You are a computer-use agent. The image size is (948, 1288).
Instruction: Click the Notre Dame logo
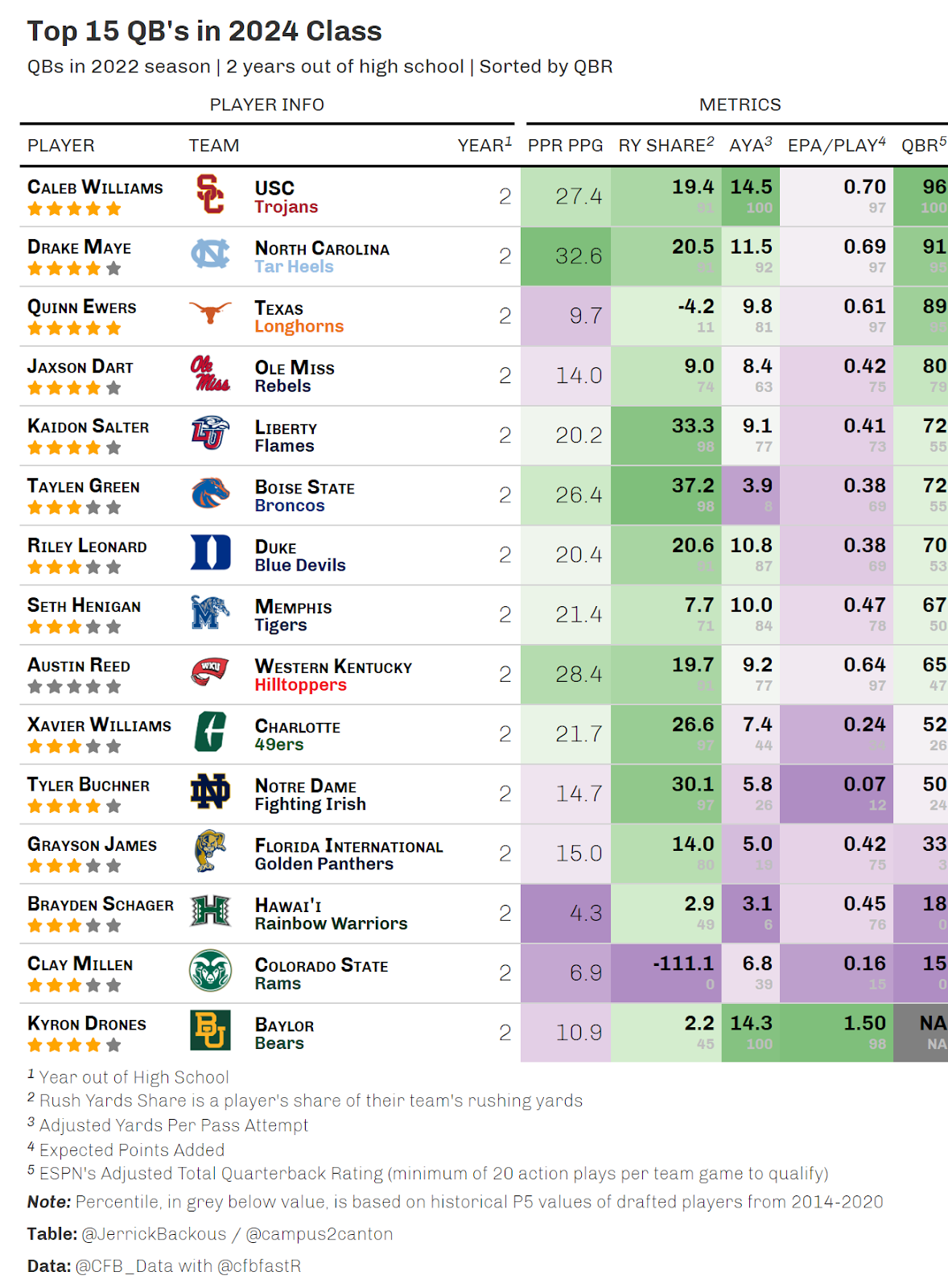pyautogui.click(x=210, y=793)
